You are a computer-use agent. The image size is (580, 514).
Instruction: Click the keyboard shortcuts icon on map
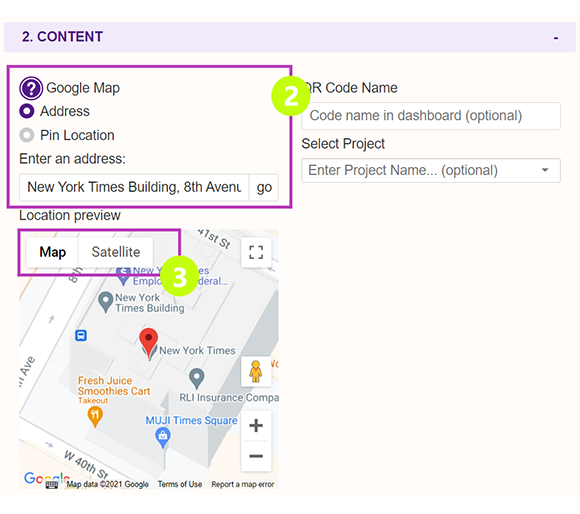point(52,484)
